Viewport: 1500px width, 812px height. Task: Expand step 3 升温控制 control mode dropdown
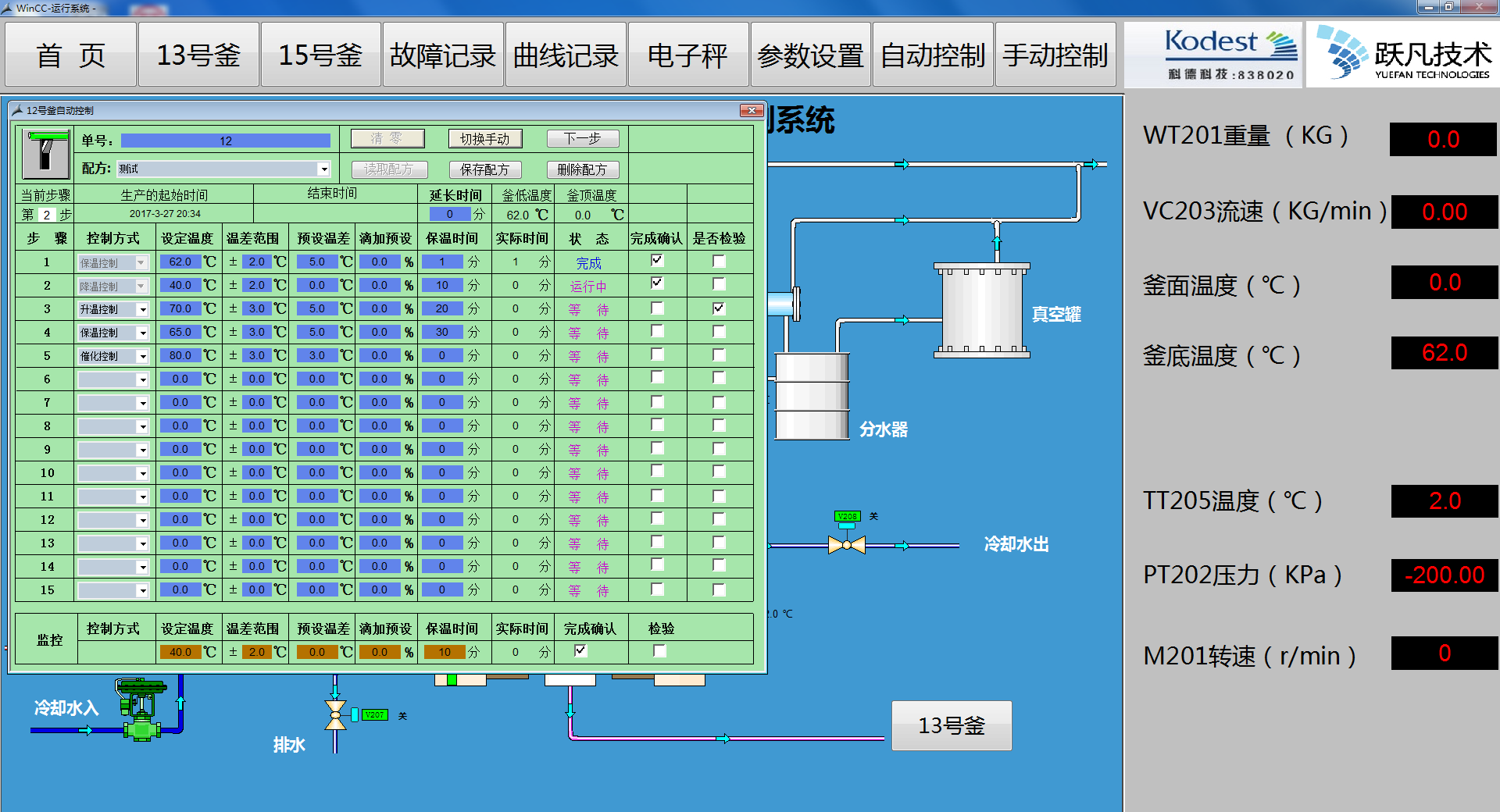[142, 310]
